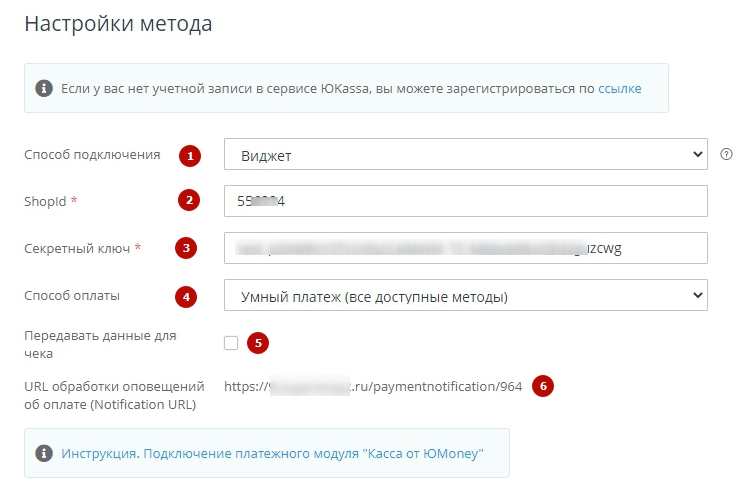Focus the ShopId input field

tap(466, 201)
